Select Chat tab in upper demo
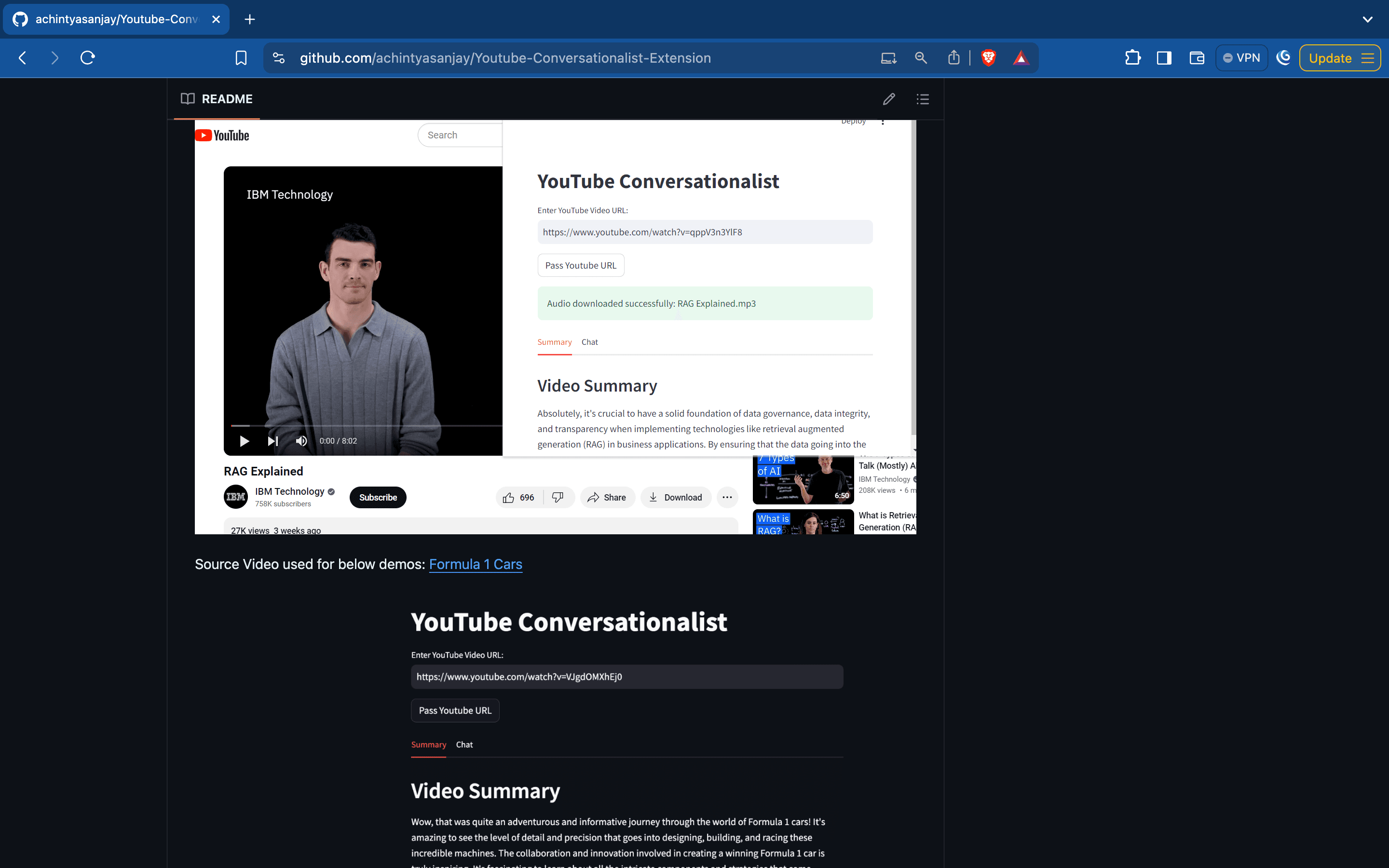 [x=589, y=342]
